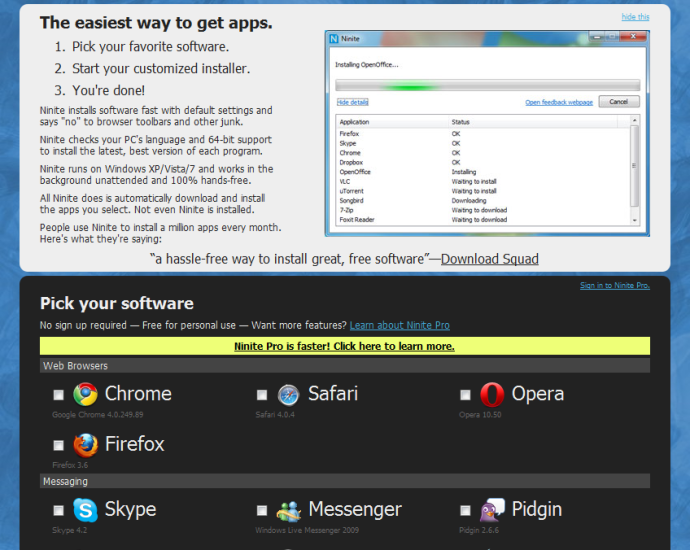
Task: Open the Download Squad link
Action: (x=489, y=259)
